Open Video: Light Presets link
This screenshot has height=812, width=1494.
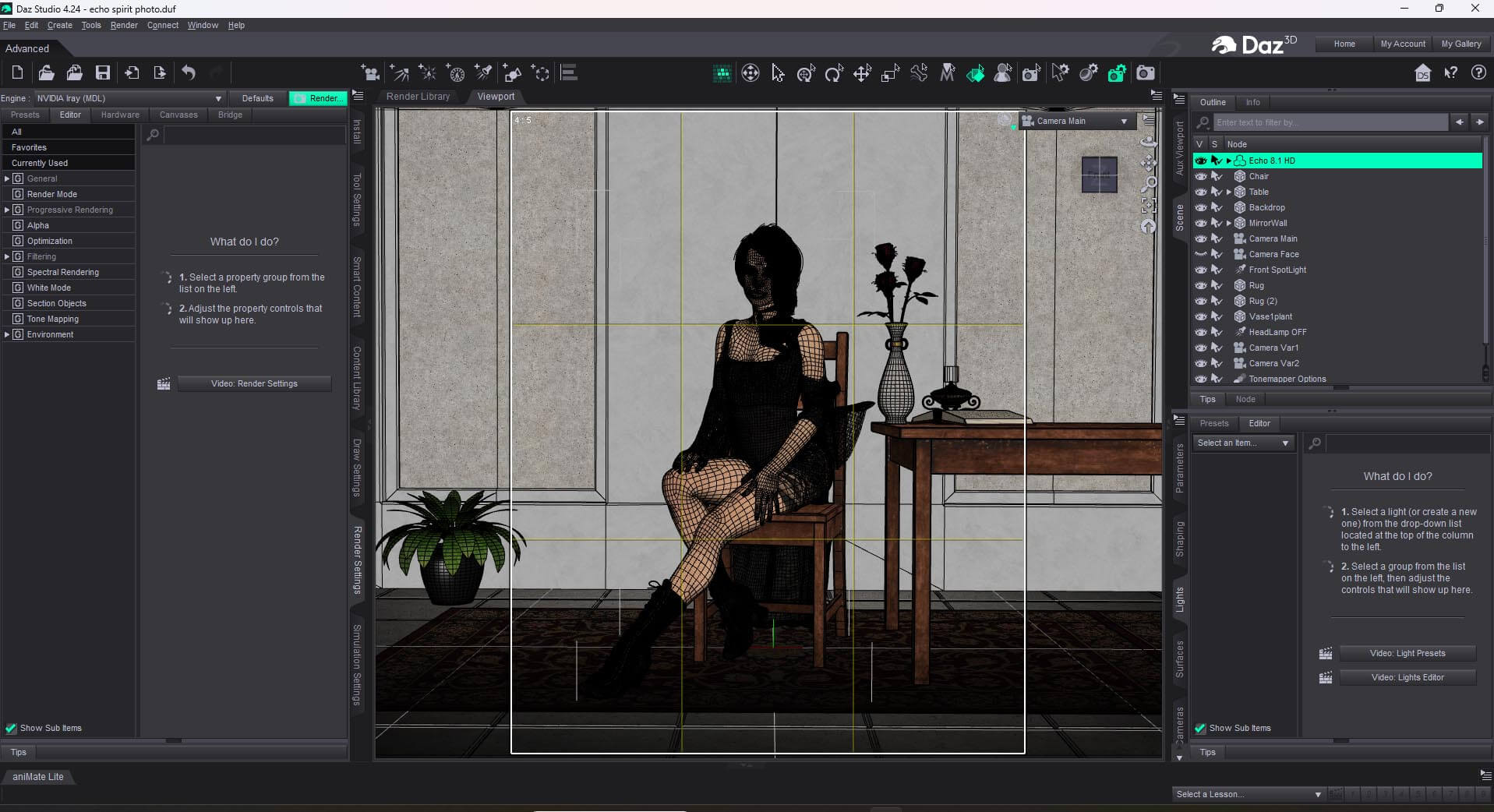[1407, 653]
